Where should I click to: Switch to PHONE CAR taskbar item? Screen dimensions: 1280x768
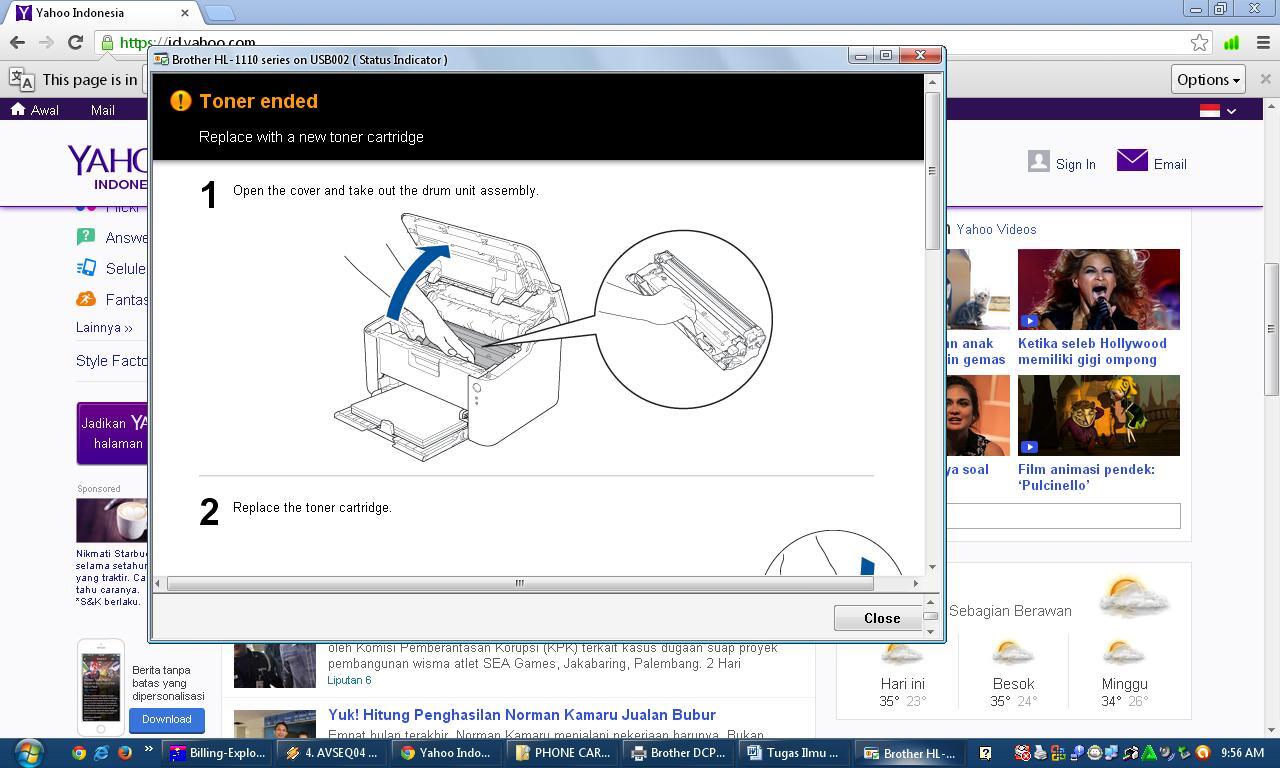tap(563, 753)
